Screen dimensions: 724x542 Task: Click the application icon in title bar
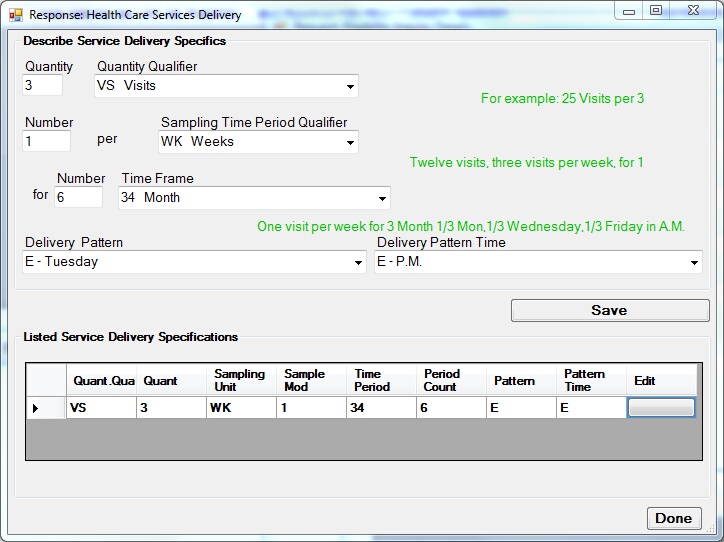pos(15,15)
